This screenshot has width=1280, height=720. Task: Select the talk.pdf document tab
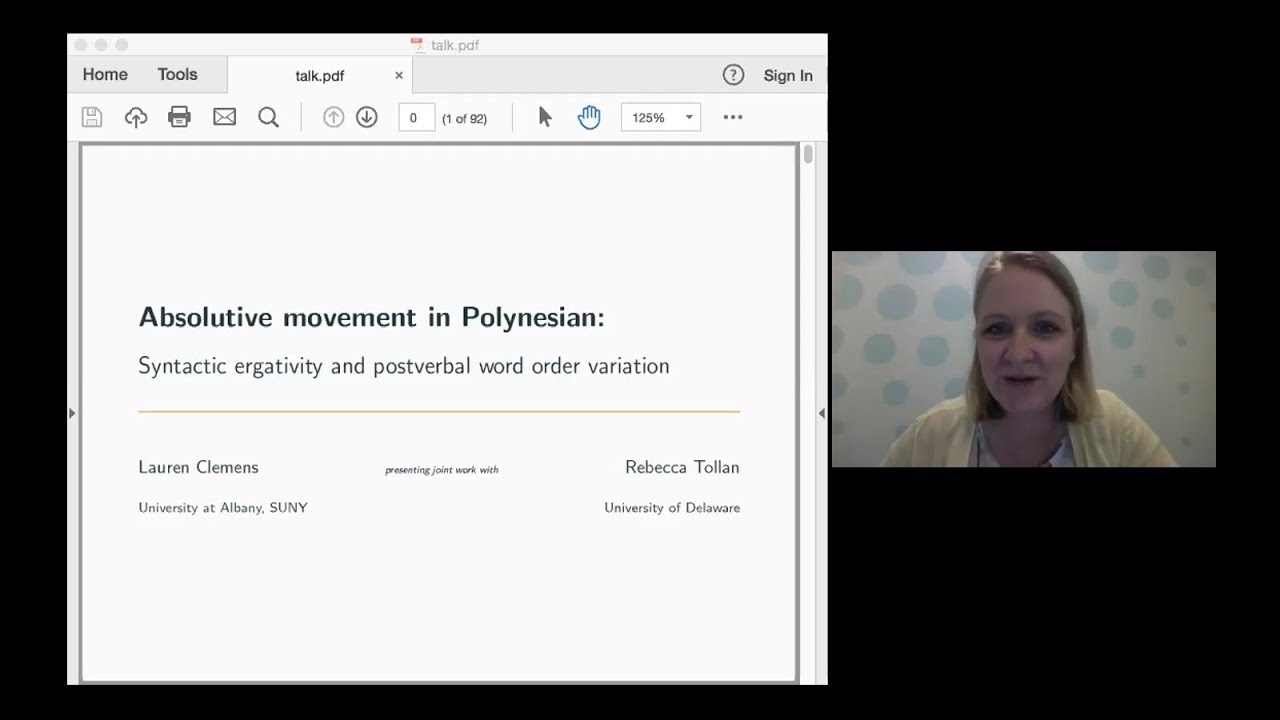(x=320, y=75)
